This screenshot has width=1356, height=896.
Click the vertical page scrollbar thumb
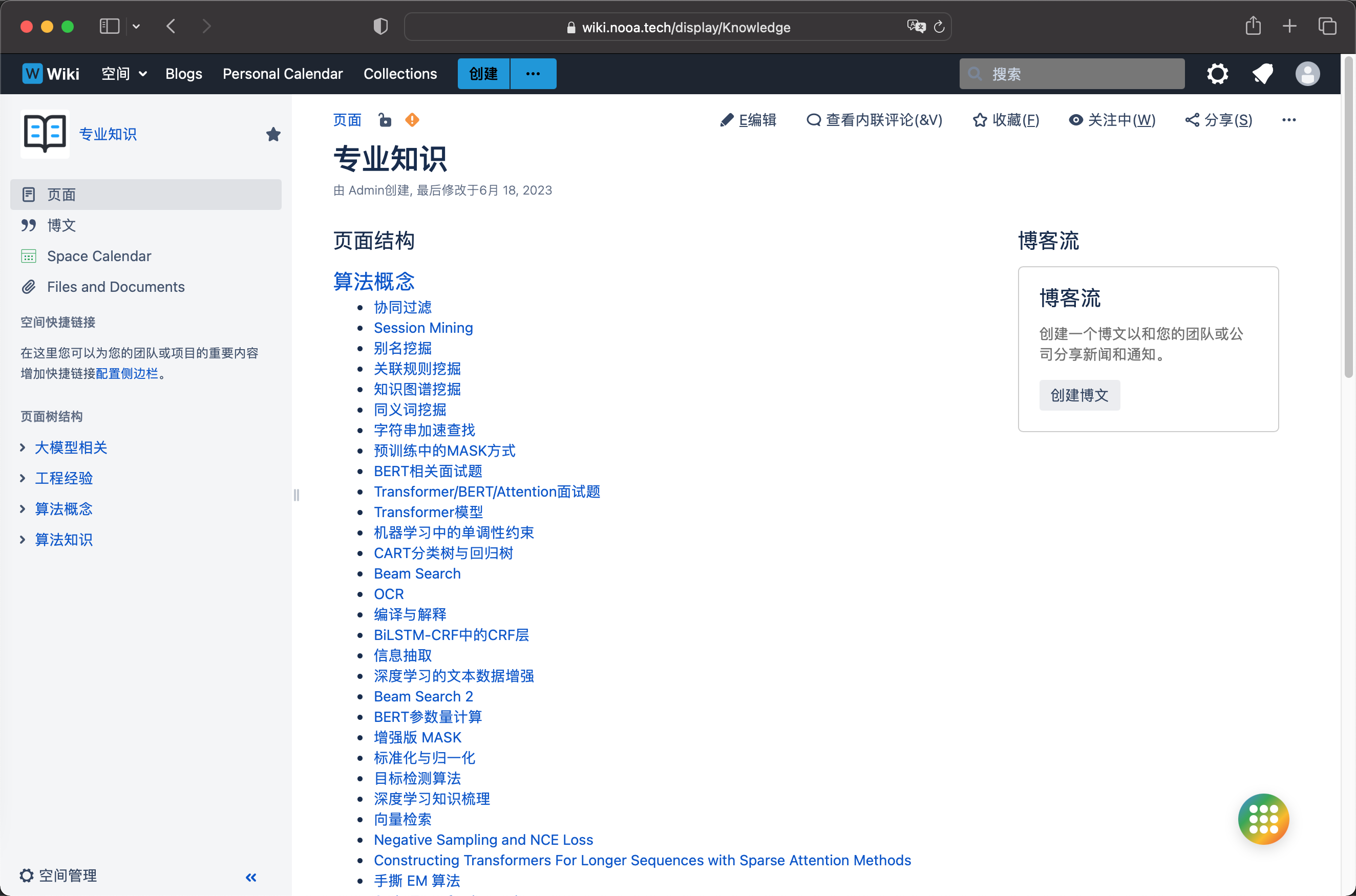click(1348, 217)
